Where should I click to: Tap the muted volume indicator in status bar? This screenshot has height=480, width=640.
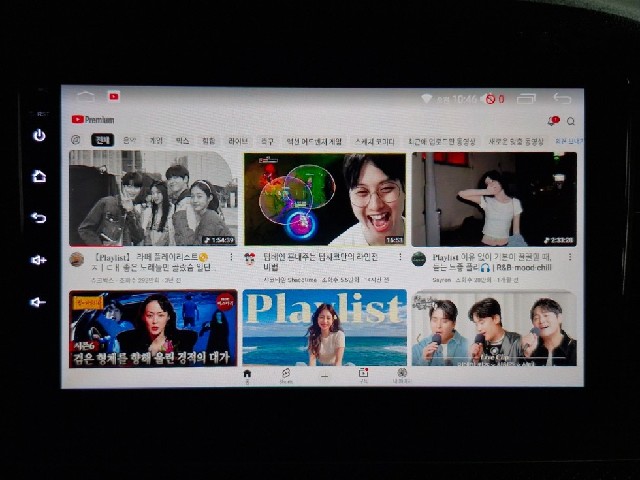pyautogui.click(x=494, y=99)
